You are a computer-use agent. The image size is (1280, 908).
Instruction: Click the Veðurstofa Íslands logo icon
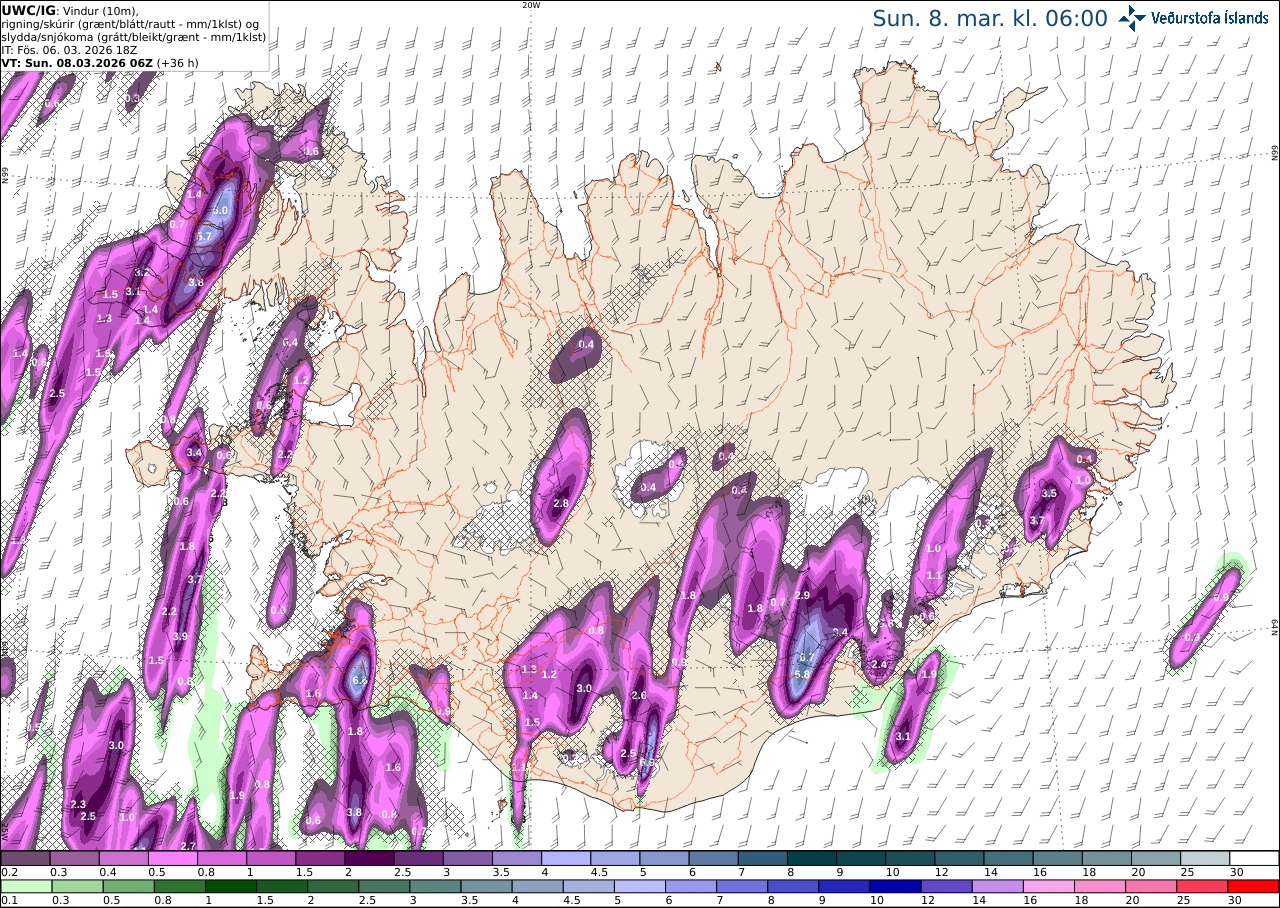pos(1132,18)
